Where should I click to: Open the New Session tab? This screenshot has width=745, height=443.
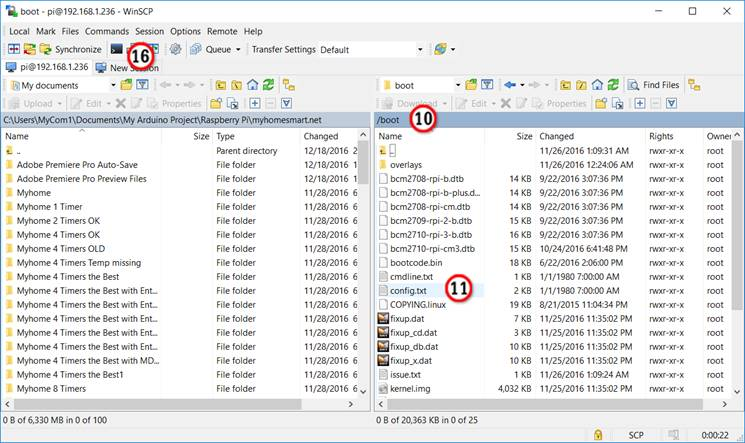click(x=127, y=67)
